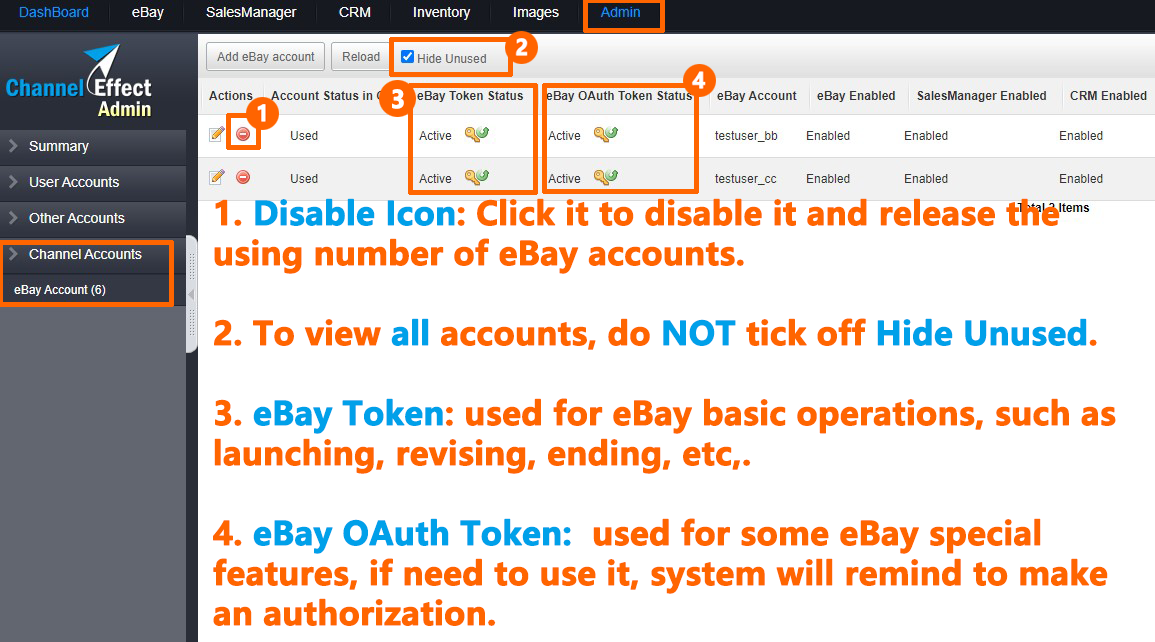Image resolution: width=1155 pixels, height=642 pixels.
Task: Disable the testuser_bb account via red icon
Action: click(x=243, y=134)
